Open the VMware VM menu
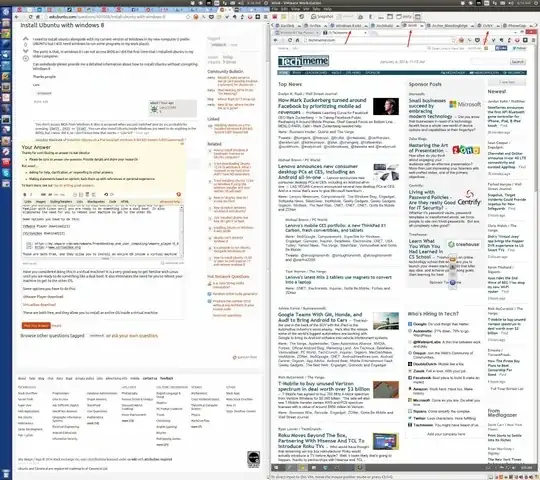 (305, 9)
